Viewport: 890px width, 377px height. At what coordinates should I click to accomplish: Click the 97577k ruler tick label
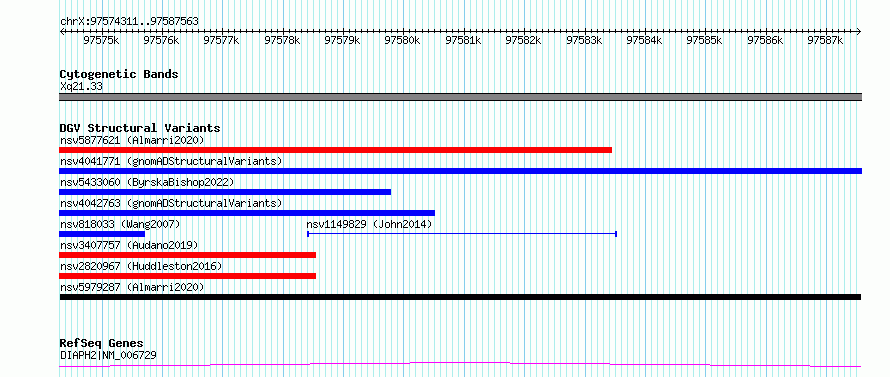click(x=221, y=40)
